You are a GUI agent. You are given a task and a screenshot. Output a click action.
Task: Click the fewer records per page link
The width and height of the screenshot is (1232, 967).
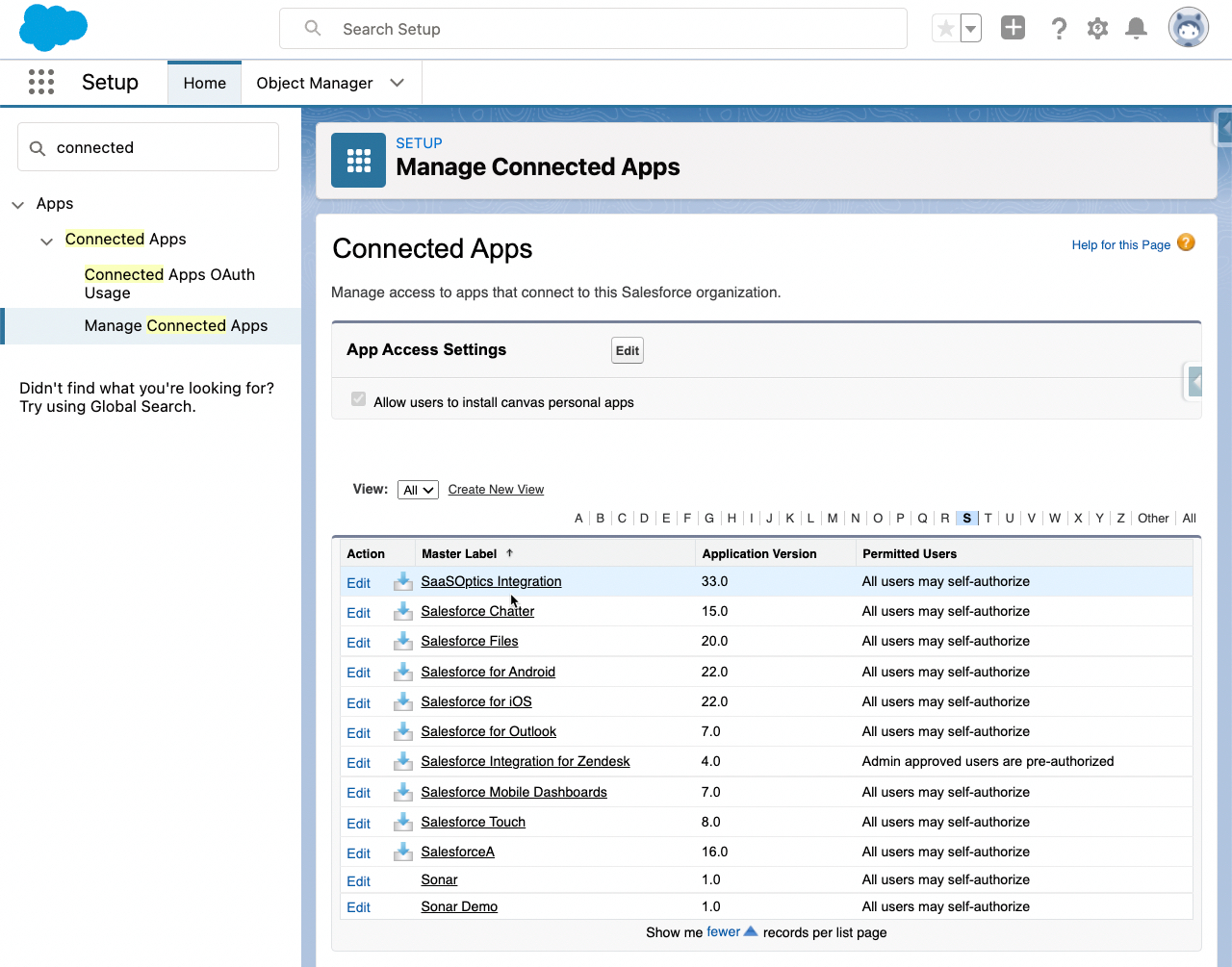point(724,931)
